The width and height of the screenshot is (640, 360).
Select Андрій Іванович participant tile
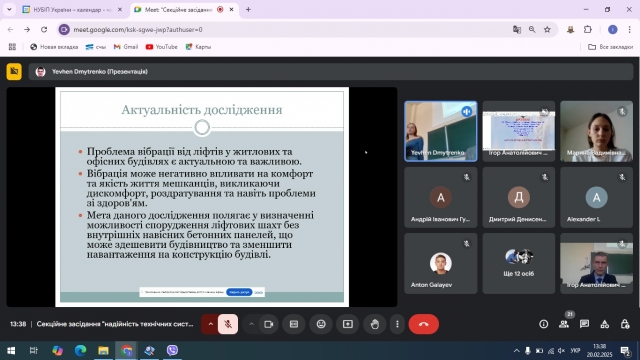point(440,197)
